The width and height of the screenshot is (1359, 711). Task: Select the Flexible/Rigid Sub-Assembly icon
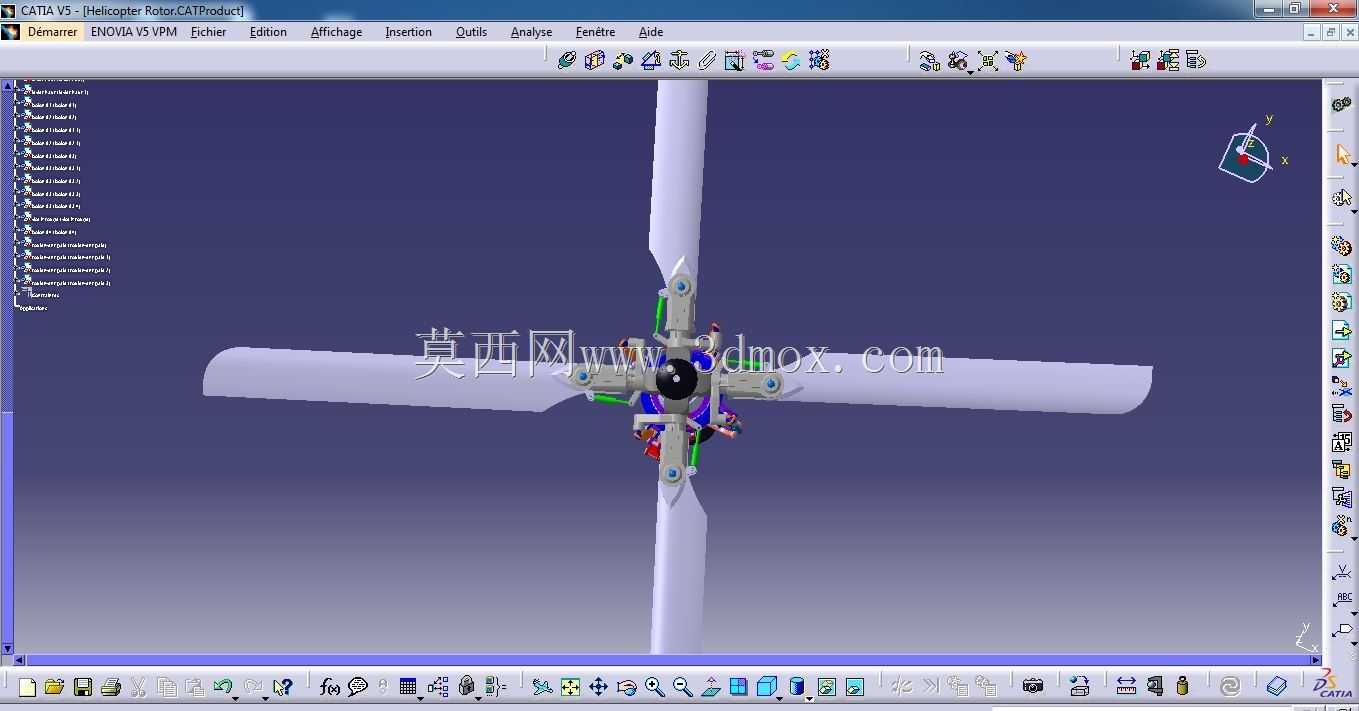pyautogui.click(x=763, y=60)
